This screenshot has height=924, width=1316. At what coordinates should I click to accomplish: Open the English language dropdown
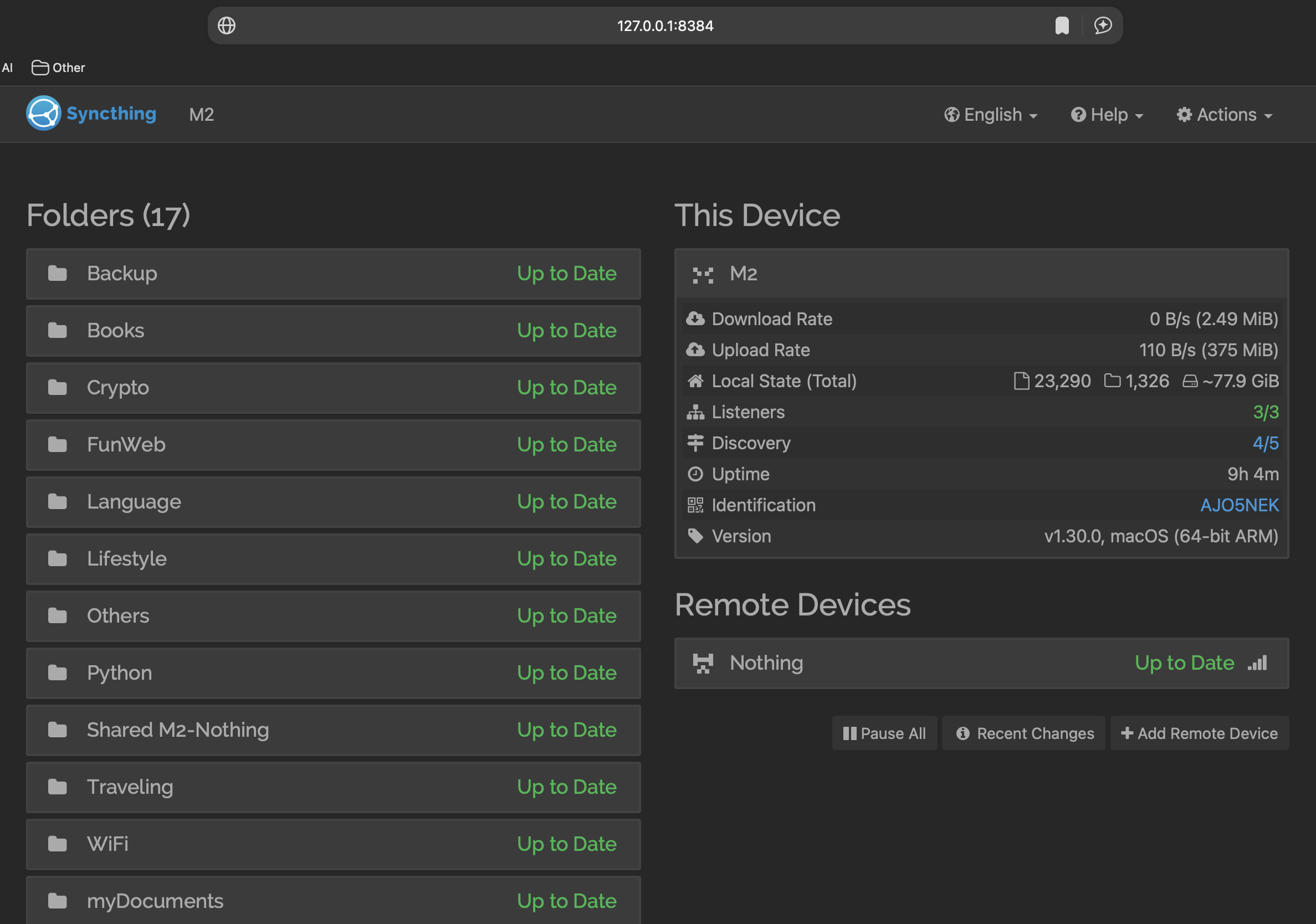pyautogui.click(x=991, y=115)
